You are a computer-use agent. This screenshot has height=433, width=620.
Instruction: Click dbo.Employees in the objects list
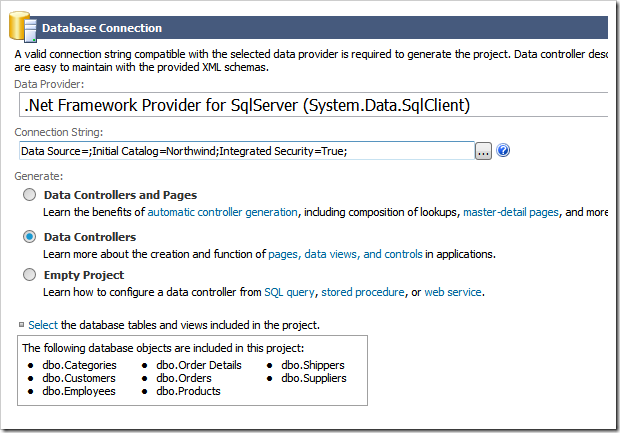(x=79, y=391)
